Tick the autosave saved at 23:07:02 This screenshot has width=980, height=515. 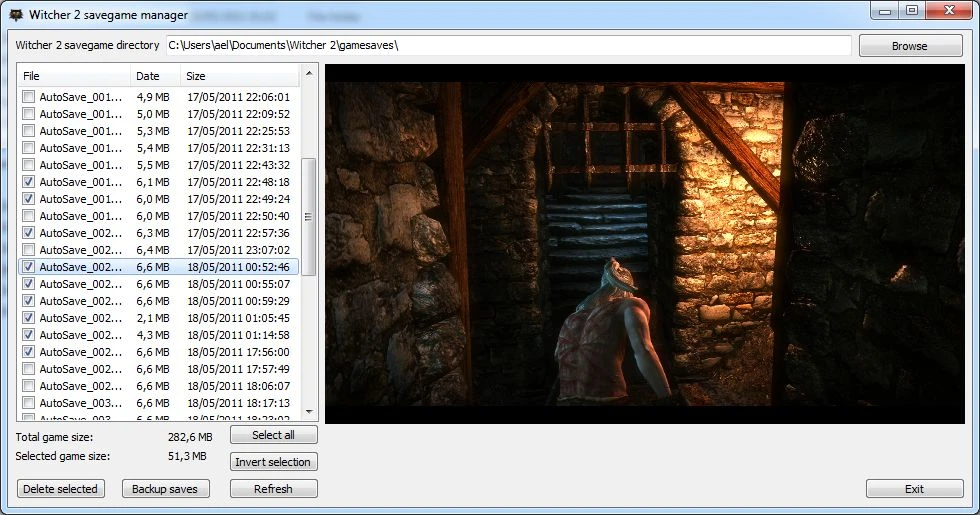click(x=28, y=250)
